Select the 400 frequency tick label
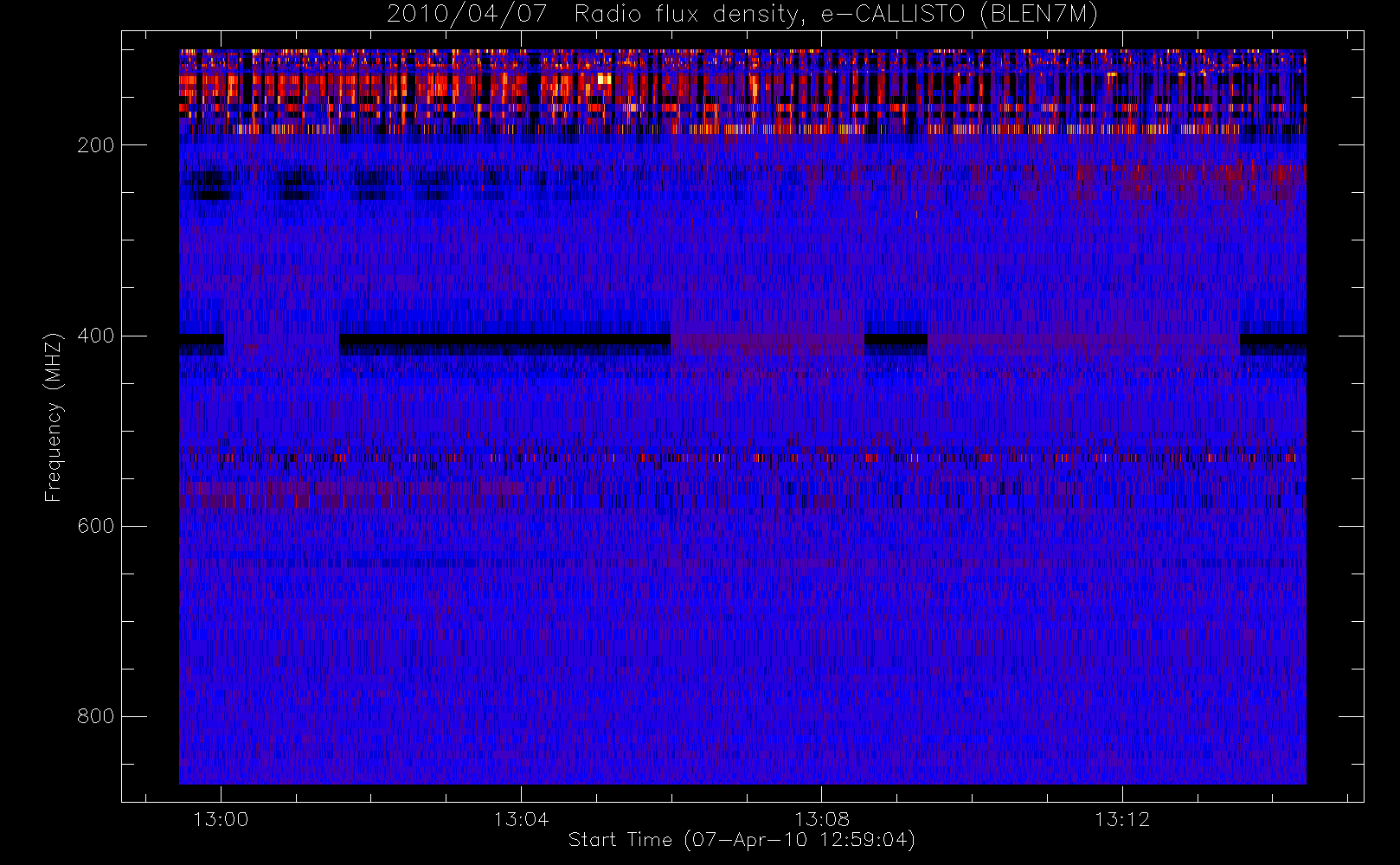The image size is (1400, 865). pyautogui.click(x=95, y=336)
